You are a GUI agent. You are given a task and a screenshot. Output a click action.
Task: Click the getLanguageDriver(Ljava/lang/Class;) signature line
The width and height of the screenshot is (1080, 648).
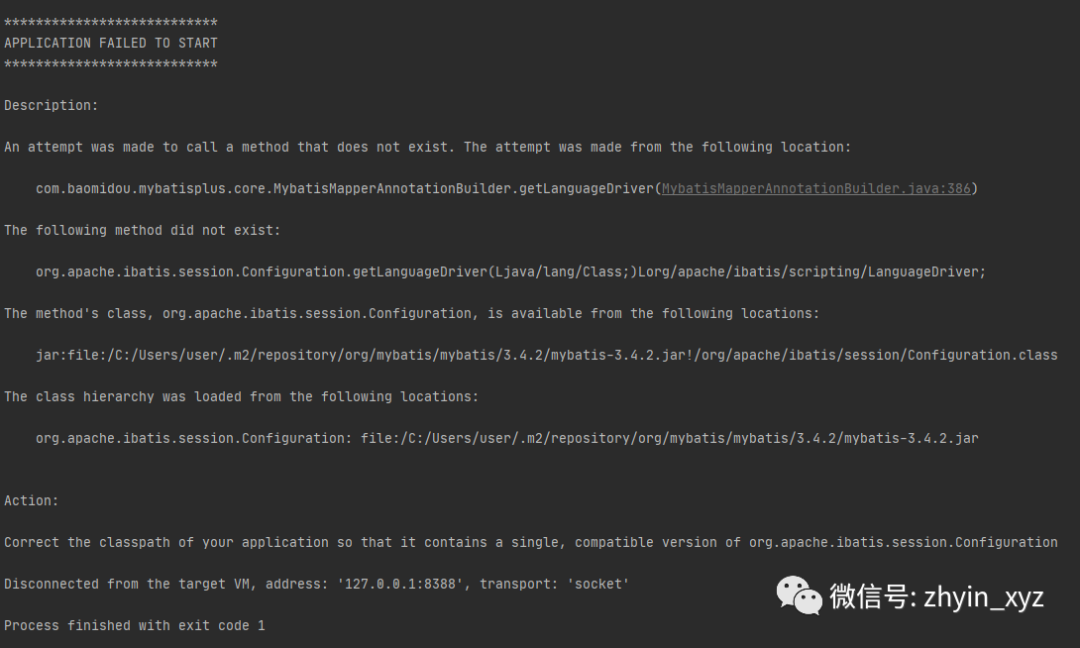pyautogui.click(x=510, y=272)
